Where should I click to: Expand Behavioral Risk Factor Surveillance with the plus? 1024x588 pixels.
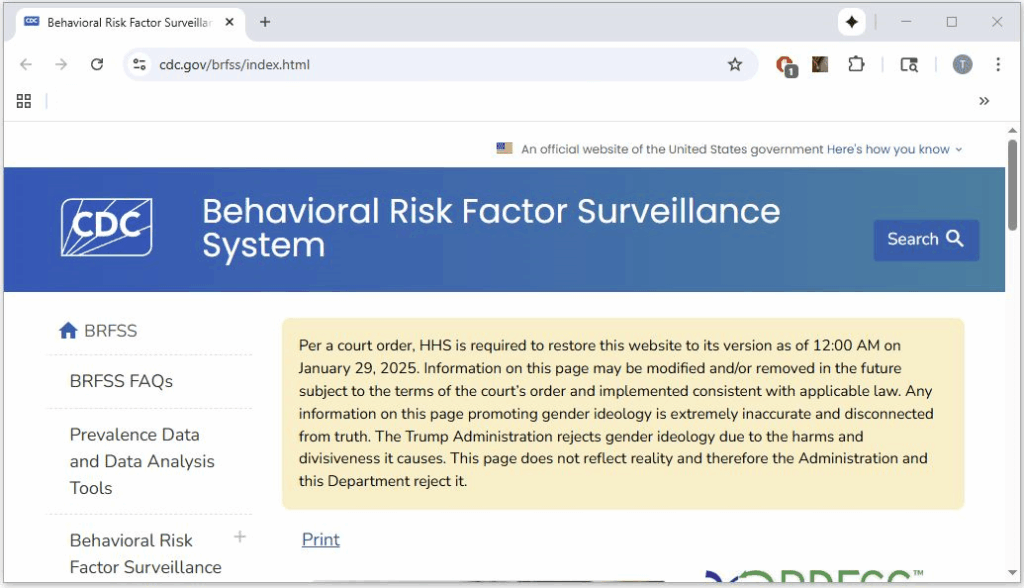coord(239,537)
